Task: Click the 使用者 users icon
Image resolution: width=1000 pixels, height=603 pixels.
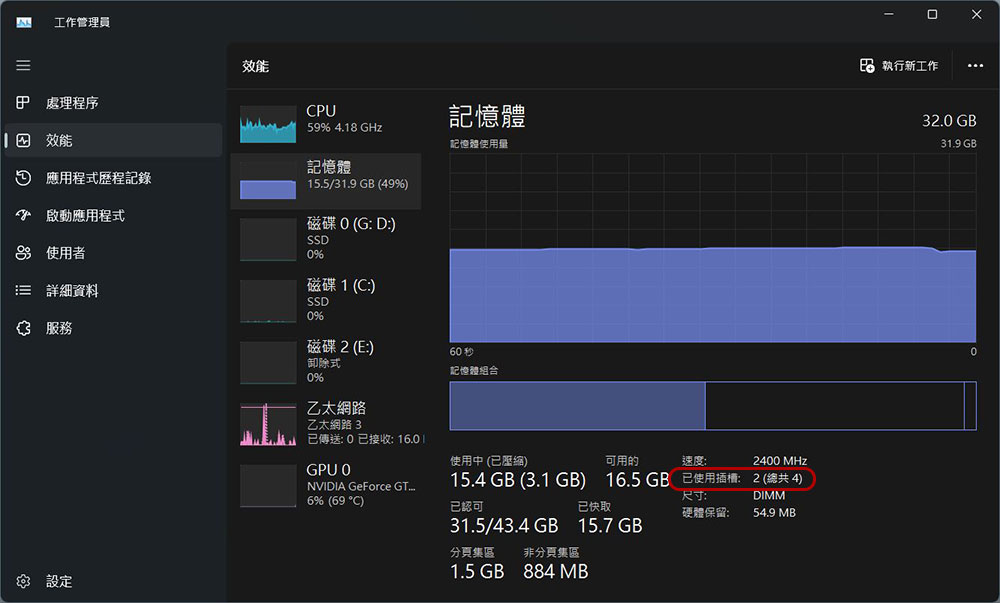Action: coord(23,253)
